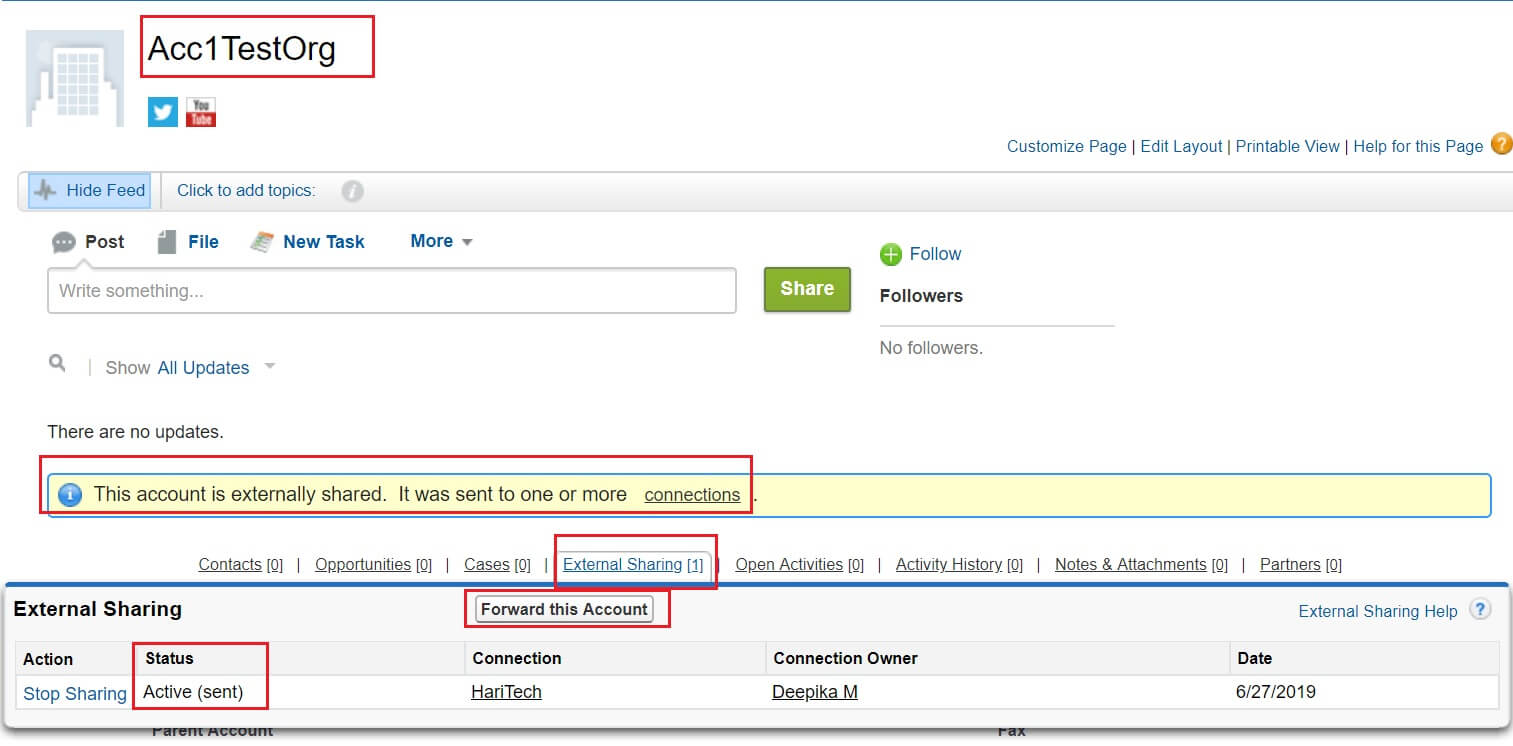The width and height of the screenshot is (1513, 746).
Task: Open the Contacts tab
Action: pyautogui.click(x=229, y=564)
